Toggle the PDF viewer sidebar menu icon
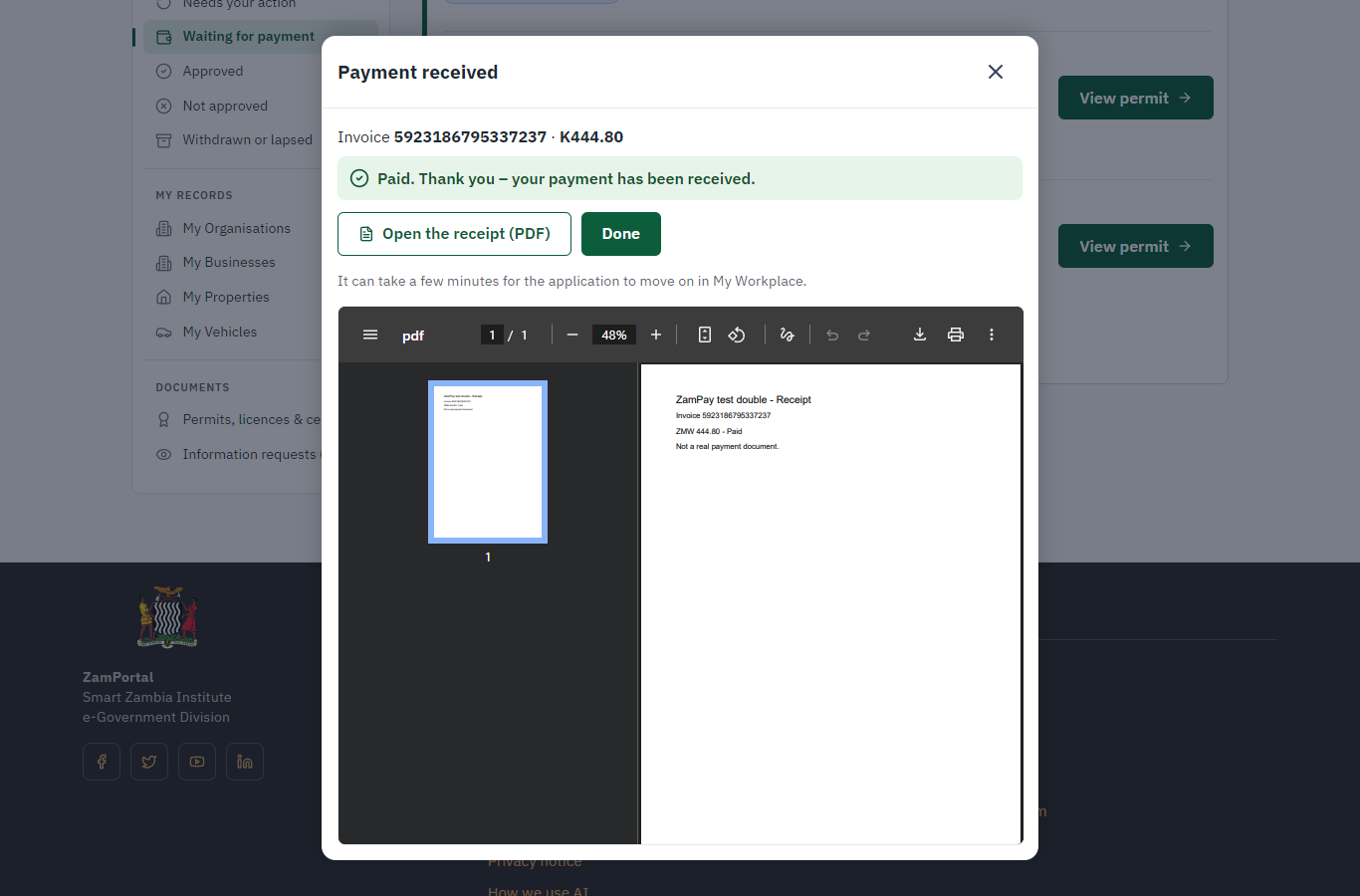 tap(370, 335)
